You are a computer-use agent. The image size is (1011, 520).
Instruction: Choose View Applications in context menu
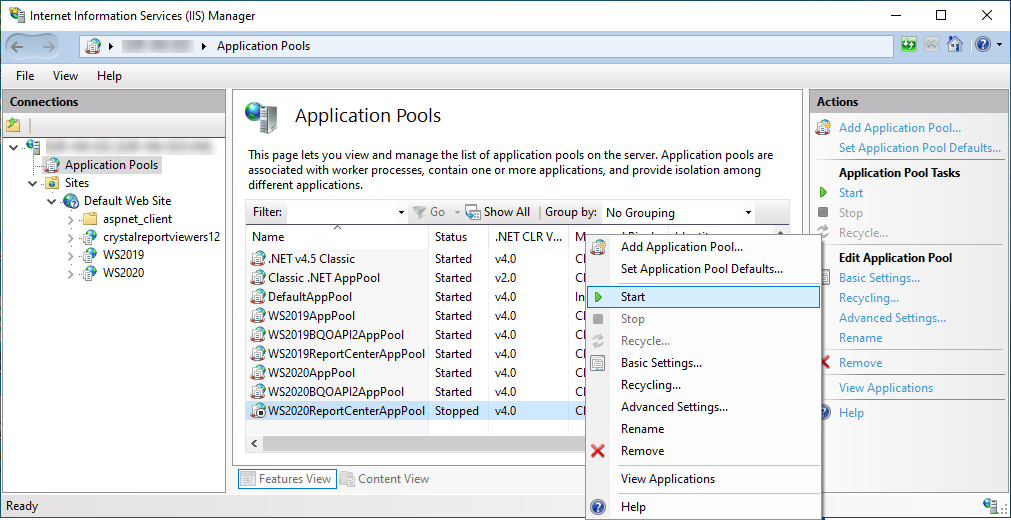click(703, 479)
